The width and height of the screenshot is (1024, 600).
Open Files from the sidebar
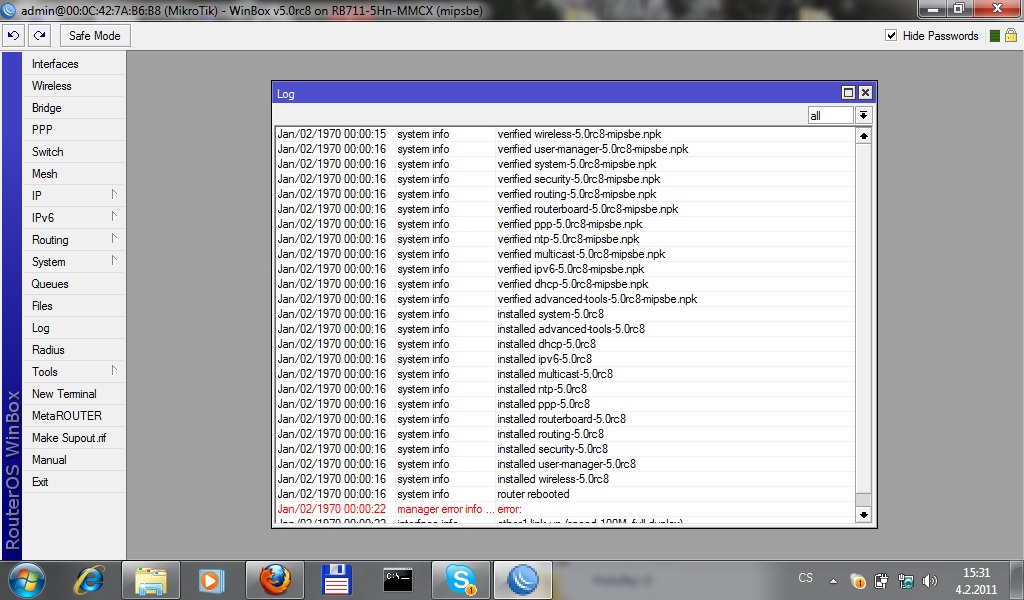[74, 306]
